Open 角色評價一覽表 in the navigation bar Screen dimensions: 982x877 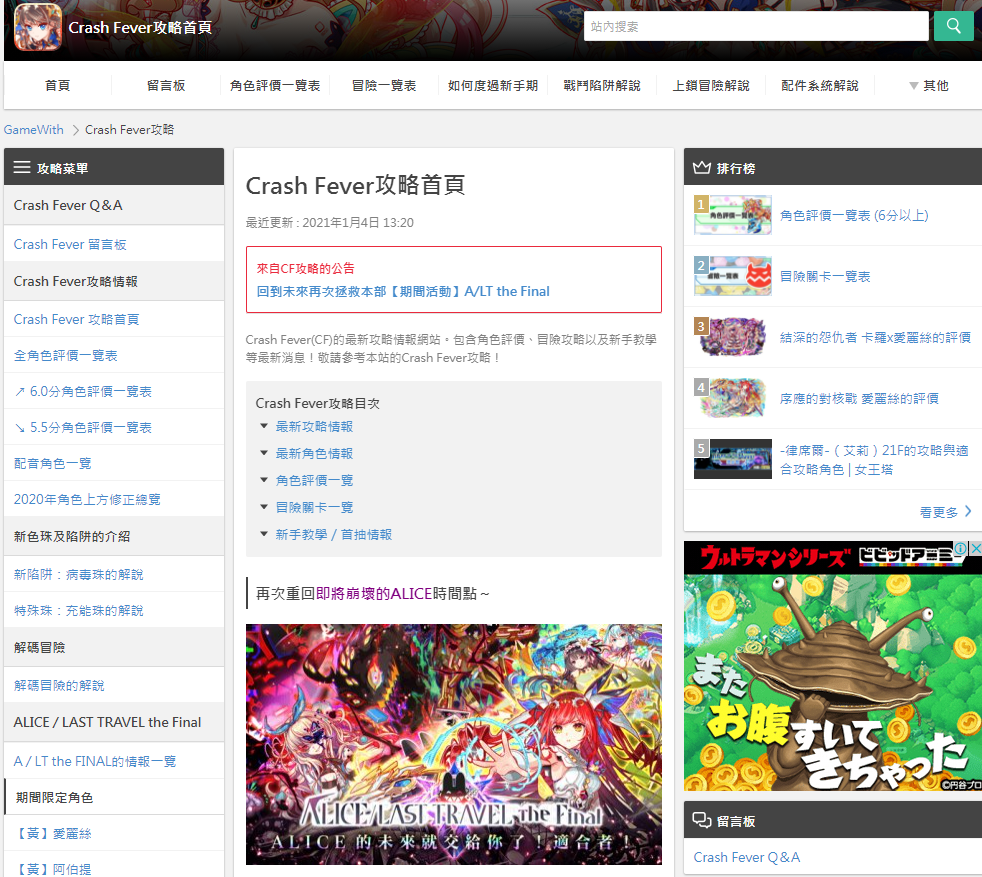point(275,86)
